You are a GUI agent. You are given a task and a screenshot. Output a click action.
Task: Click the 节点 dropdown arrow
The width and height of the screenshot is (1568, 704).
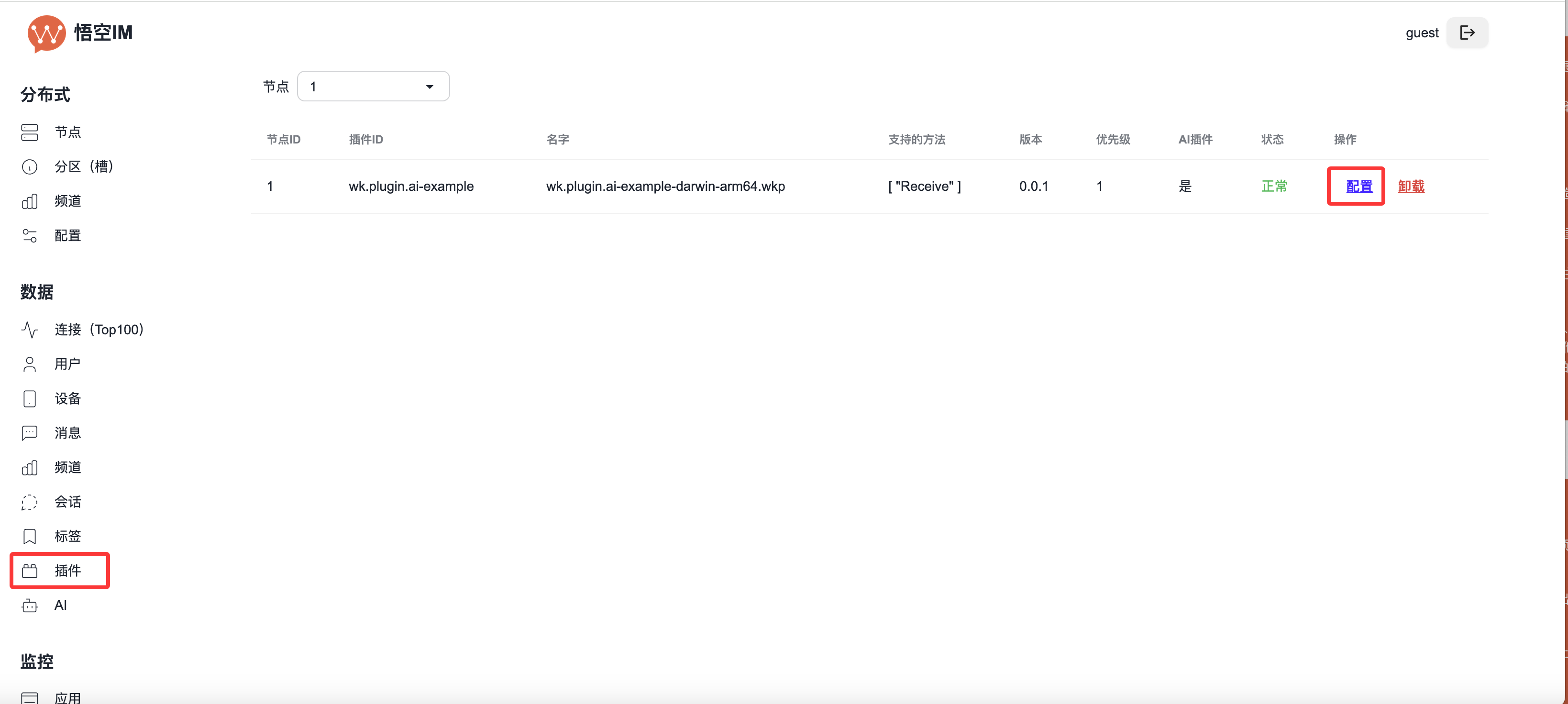(x=429, y=87)
